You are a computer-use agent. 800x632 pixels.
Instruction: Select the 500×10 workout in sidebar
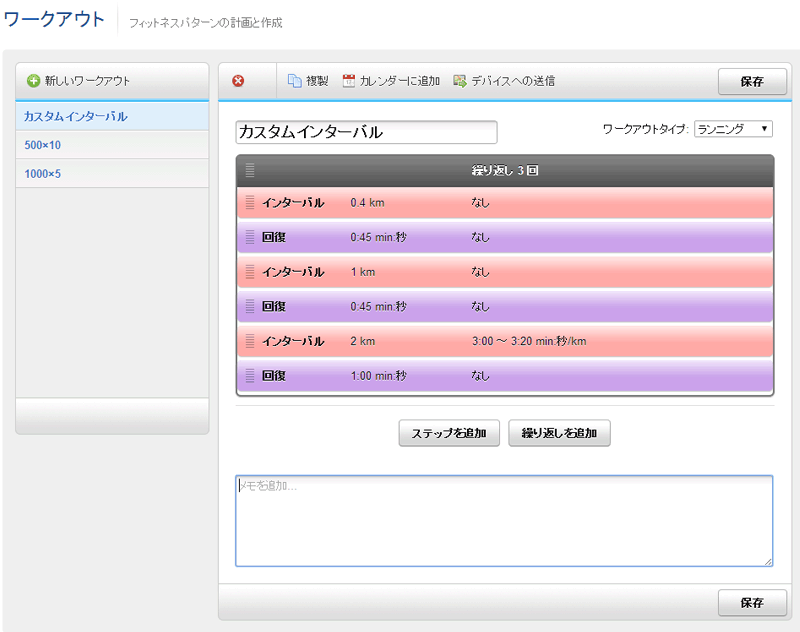[x=43, y=145]
